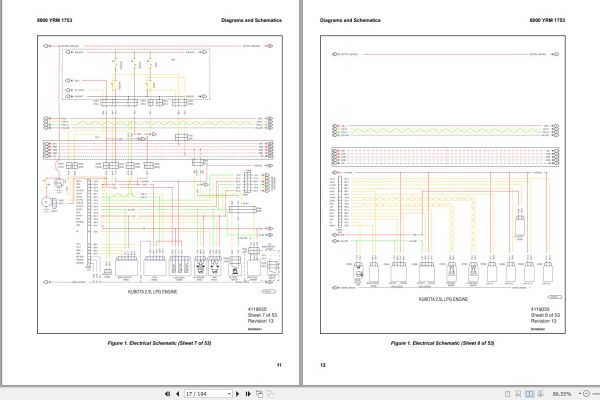Image resolution: width=600 pixels, height=400 pixels.
Task: Go to the next page
Action: tap(238, 393)
